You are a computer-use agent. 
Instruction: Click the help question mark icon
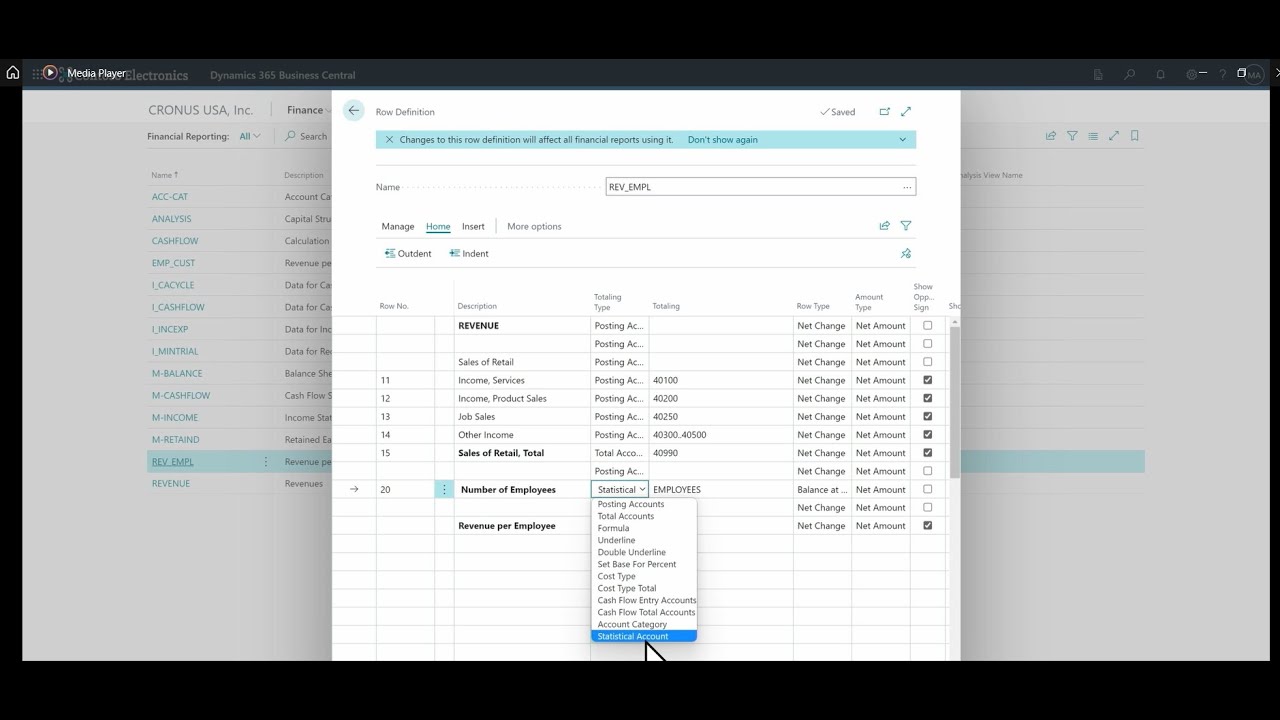[x=1222, y=75]
